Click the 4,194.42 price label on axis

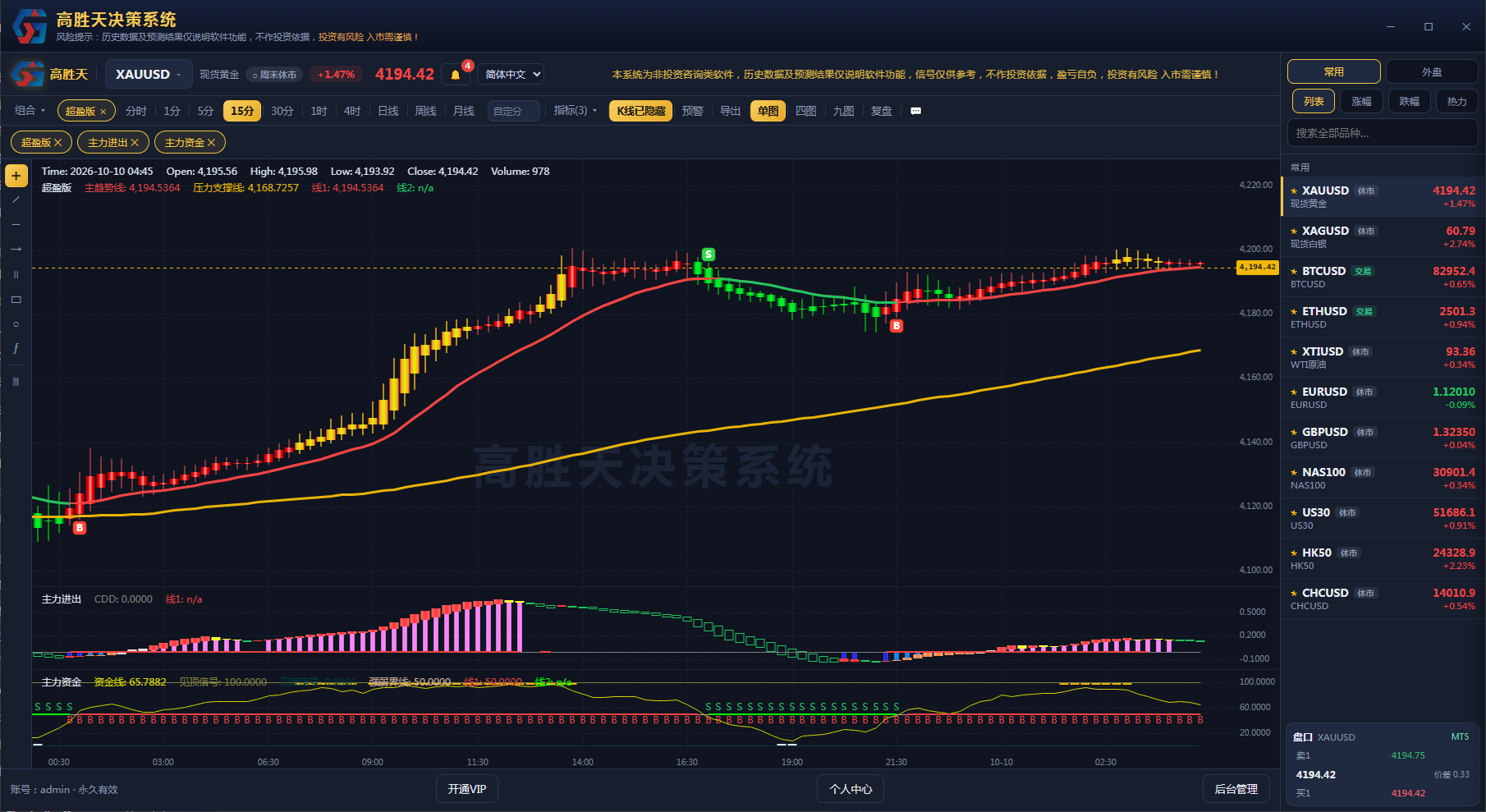click(1257, 267)
